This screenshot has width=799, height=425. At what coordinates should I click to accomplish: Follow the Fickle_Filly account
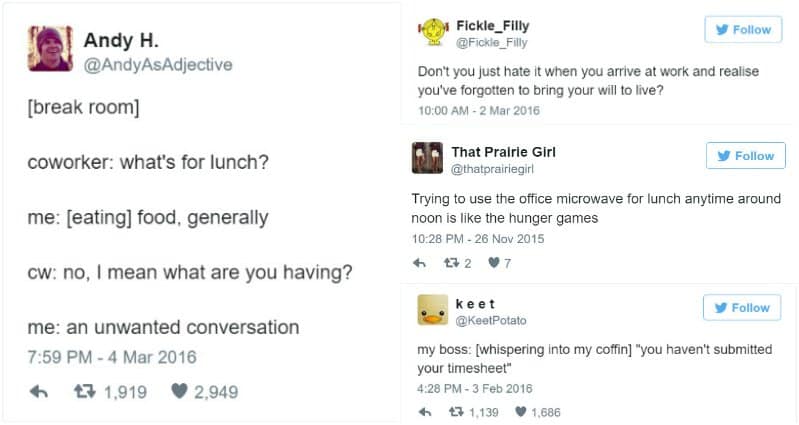coord(744,30)
